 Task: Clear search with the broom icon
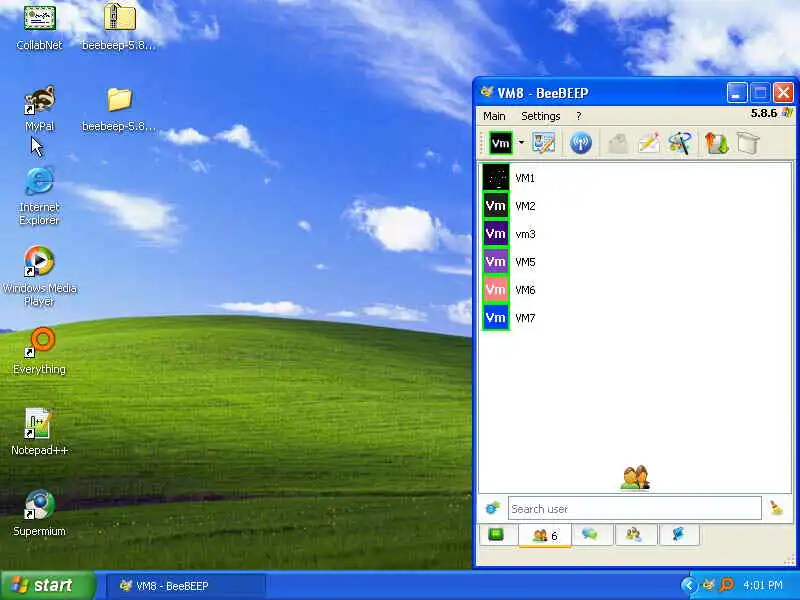click(x=777, y=508)
